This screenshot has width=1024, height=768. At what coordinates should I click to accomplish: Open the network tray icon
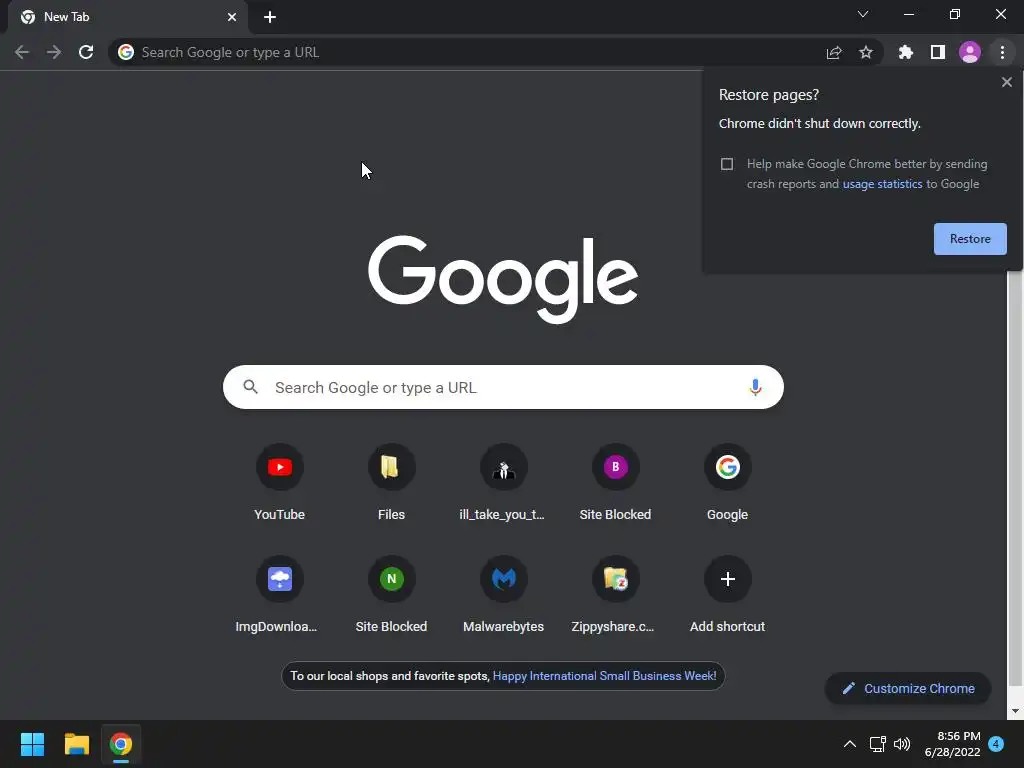point(877,744)
